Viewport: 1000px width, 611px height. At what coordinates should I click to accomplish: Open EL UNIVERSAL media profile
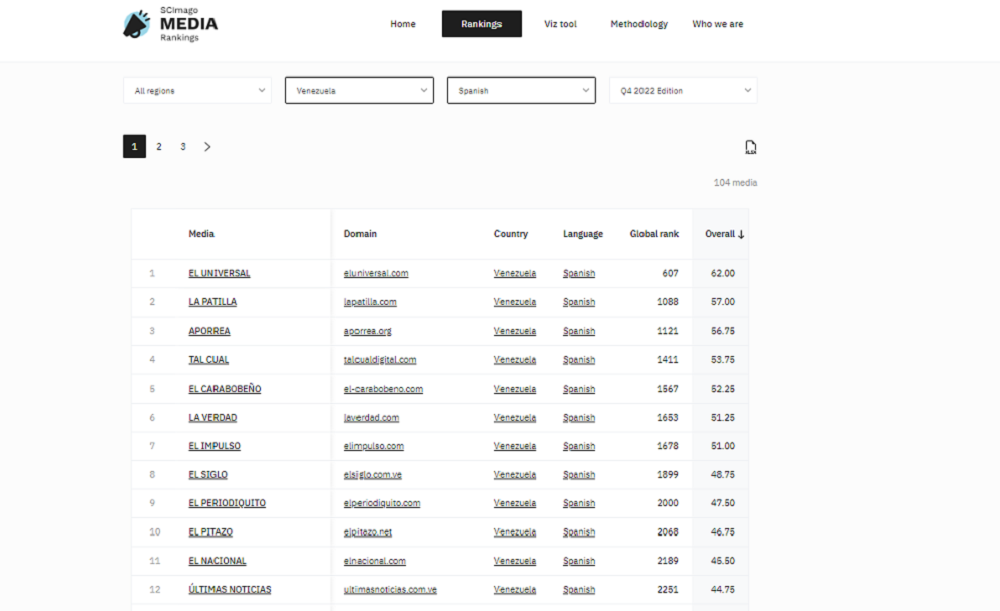(219, 273)
